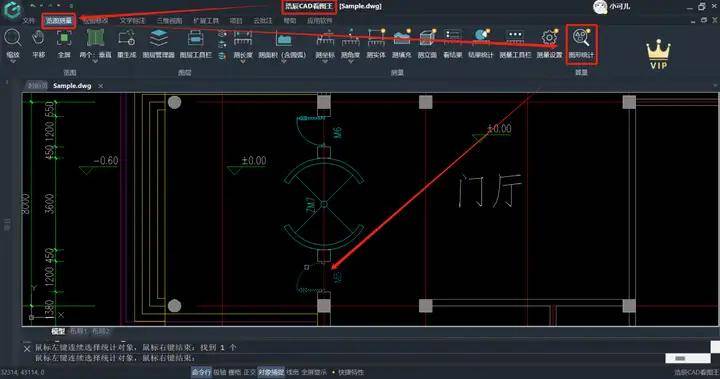Open the Help (帮助) ribbon tab

pyautogui.click(x=290, y=21)
